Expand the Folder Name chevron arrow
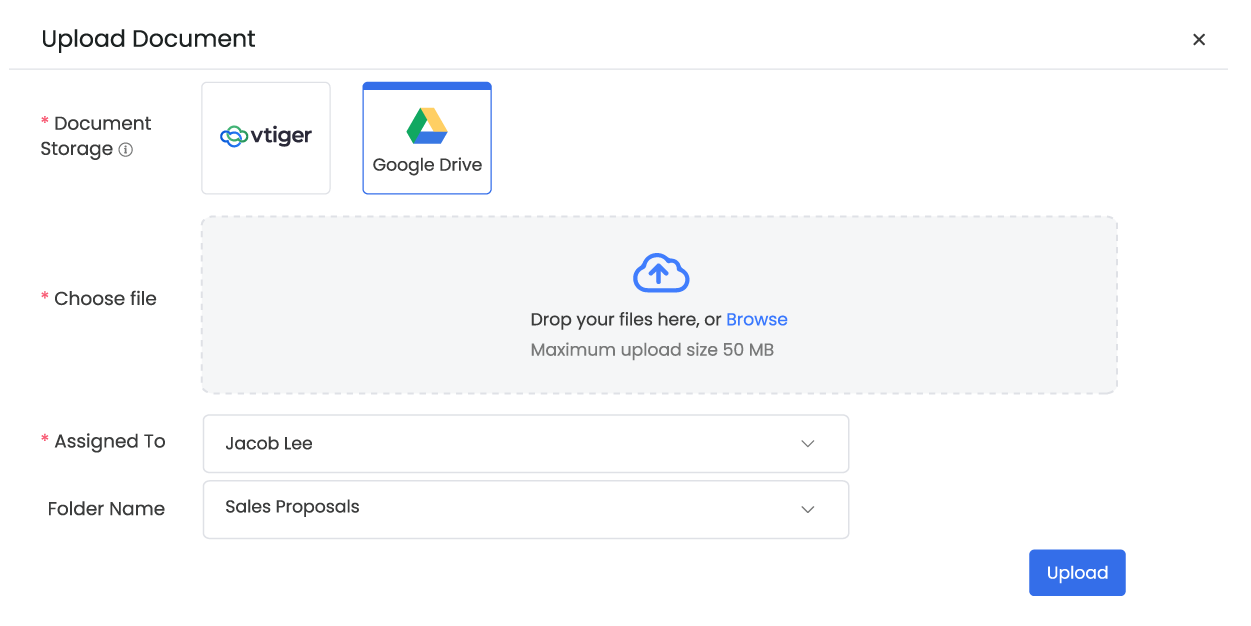The image size is (1251, 626). (808, 509)
